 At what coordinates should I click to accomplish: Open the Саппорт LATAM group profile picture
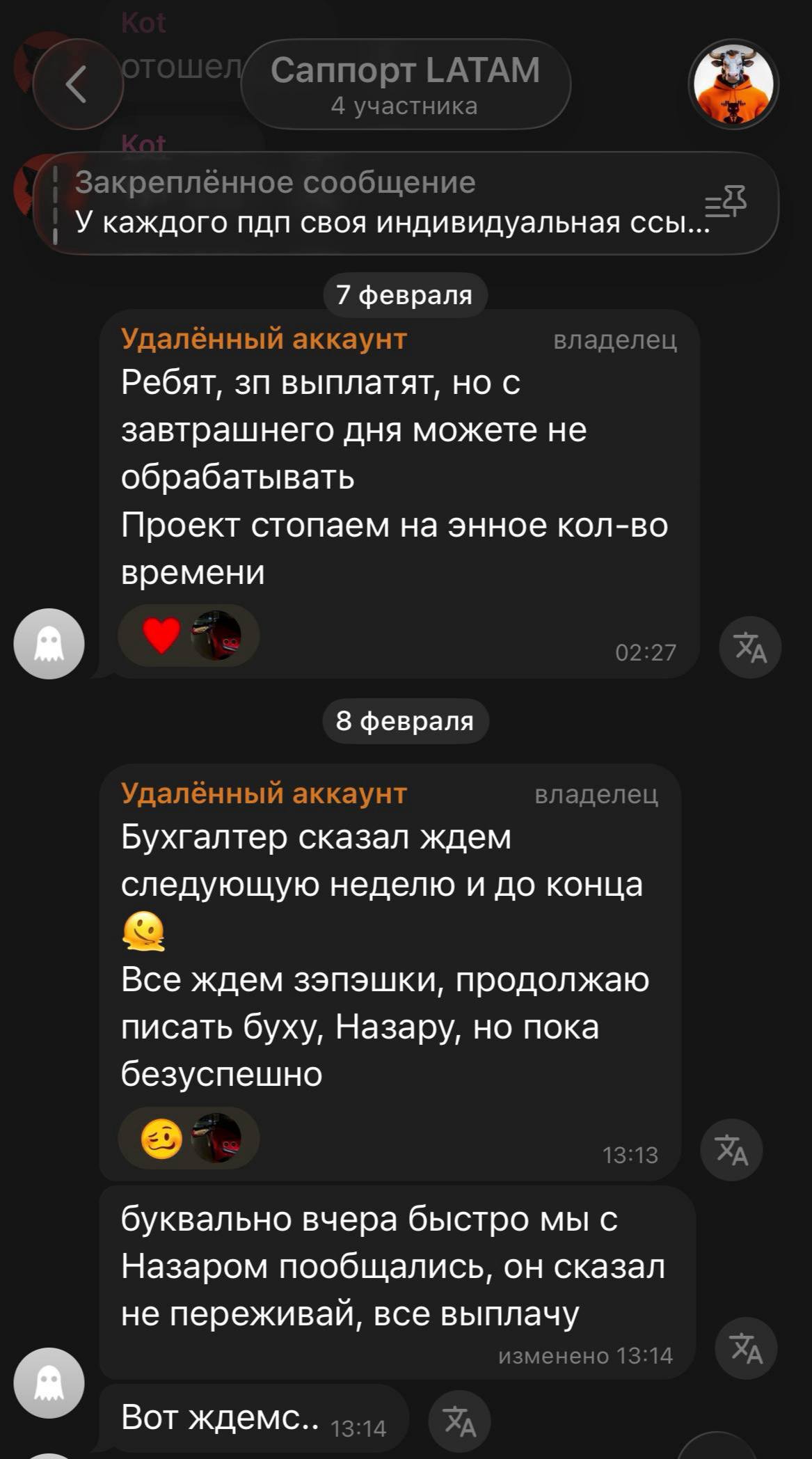(733, 84)
